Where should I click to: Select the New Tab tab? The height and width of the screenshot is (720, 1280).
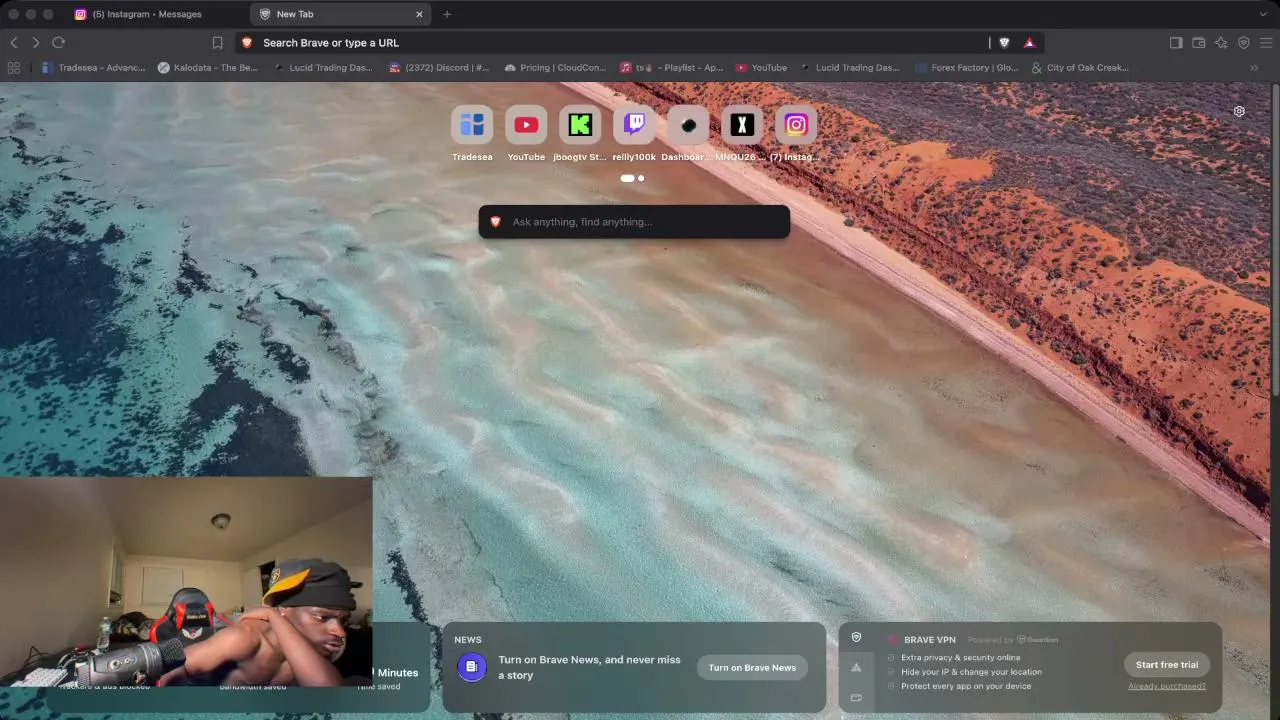[341, 14]
